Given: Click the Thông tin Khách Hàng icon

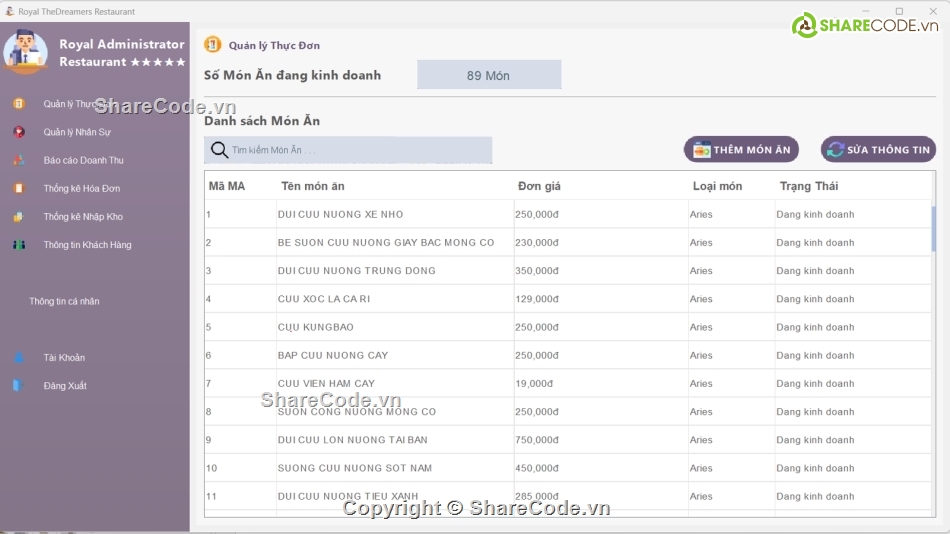Looking at the screenshot, I should [x=18, y=245].
